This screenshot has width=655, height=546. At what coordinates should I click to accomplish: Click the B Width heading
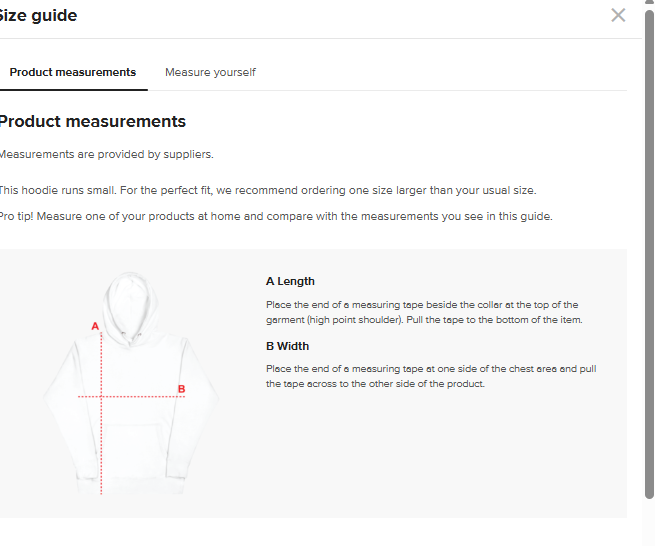288,346
